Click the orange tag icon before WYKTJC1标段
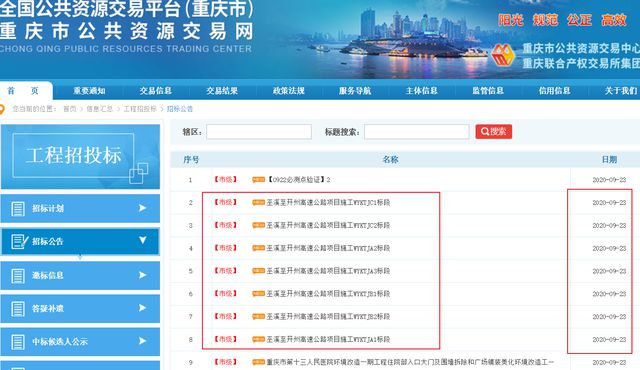 click(x=258, y=203)
